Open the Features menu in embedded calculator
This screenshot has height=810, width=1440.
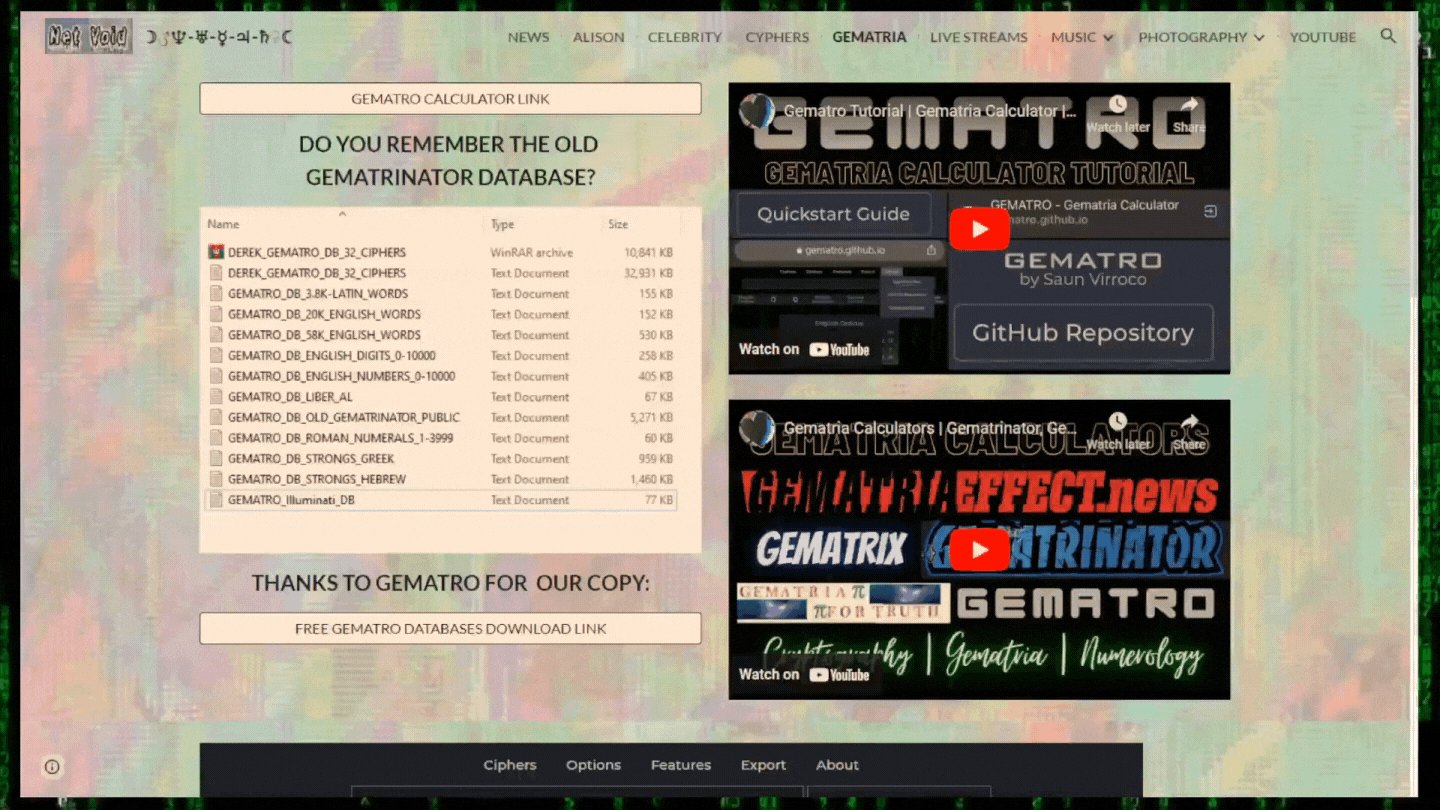pyautogui.click(x=681, y=765)
